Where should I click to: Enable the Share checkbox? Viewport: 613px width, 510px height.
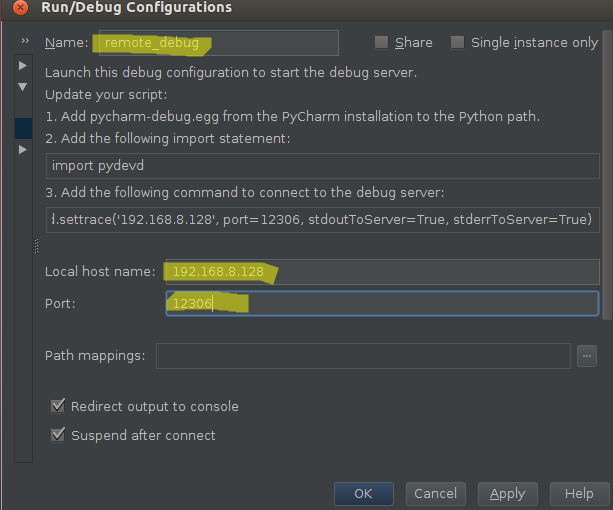[x=381, y=42]
